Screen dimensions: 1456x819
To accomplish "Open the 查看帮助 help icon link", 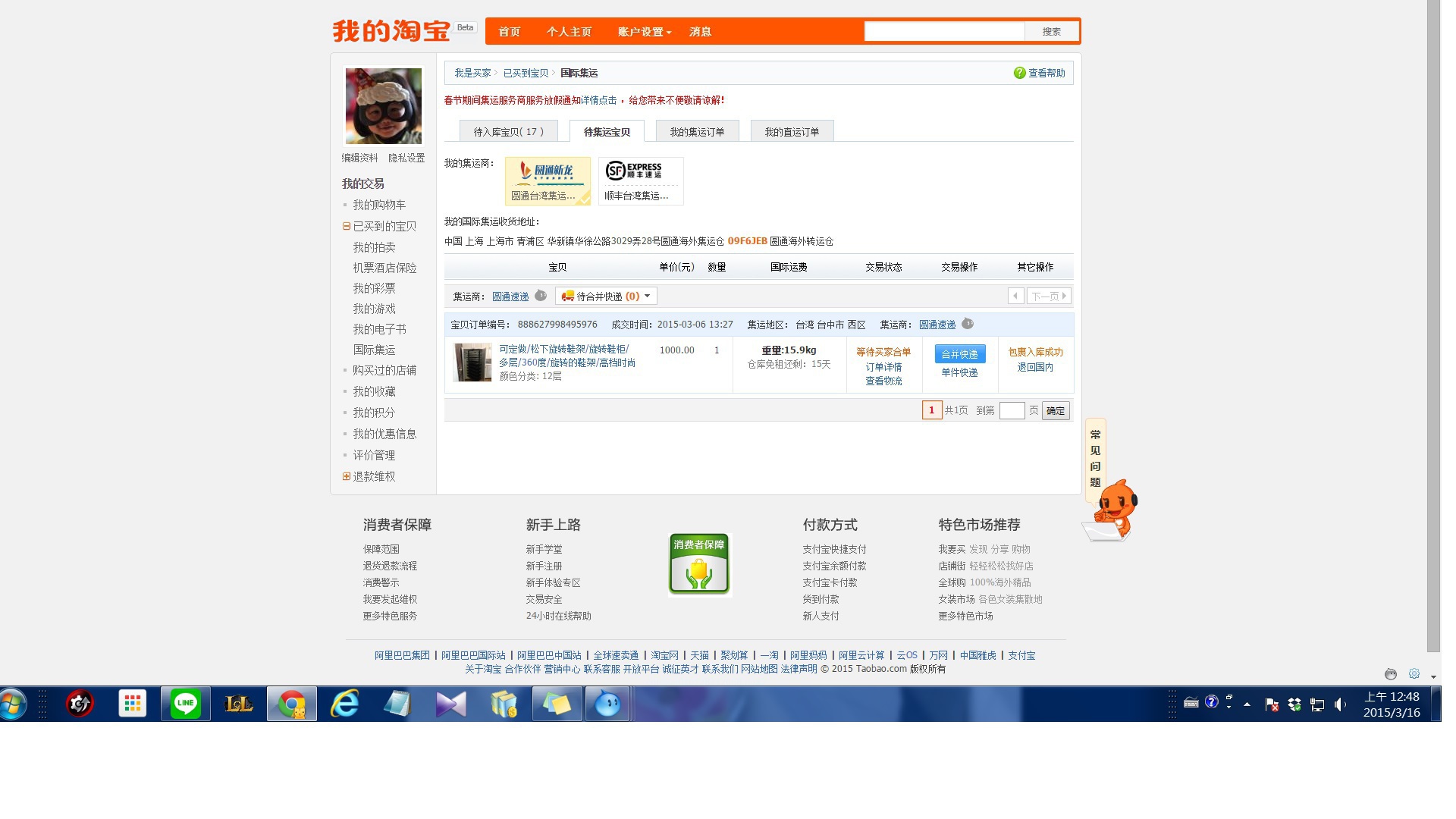I will pos(1039,73).
